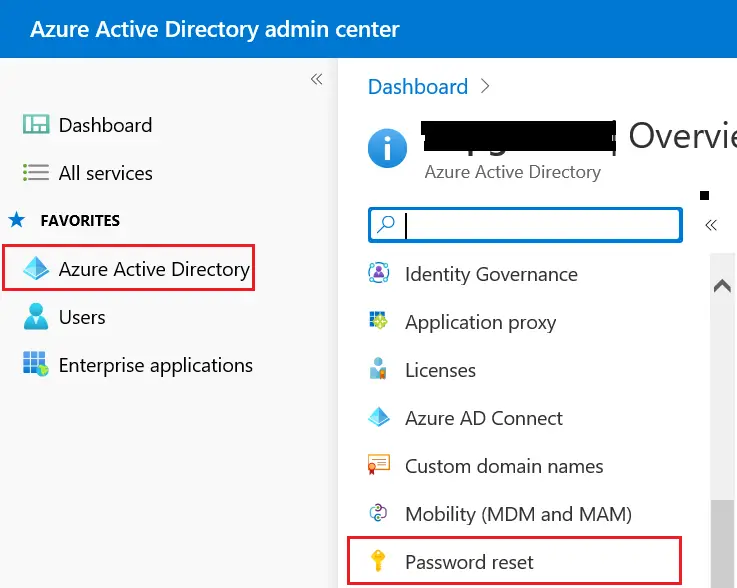This screenshot has height=588, width=737.
Task: Open Custom domain names blade
Action: 504,466
